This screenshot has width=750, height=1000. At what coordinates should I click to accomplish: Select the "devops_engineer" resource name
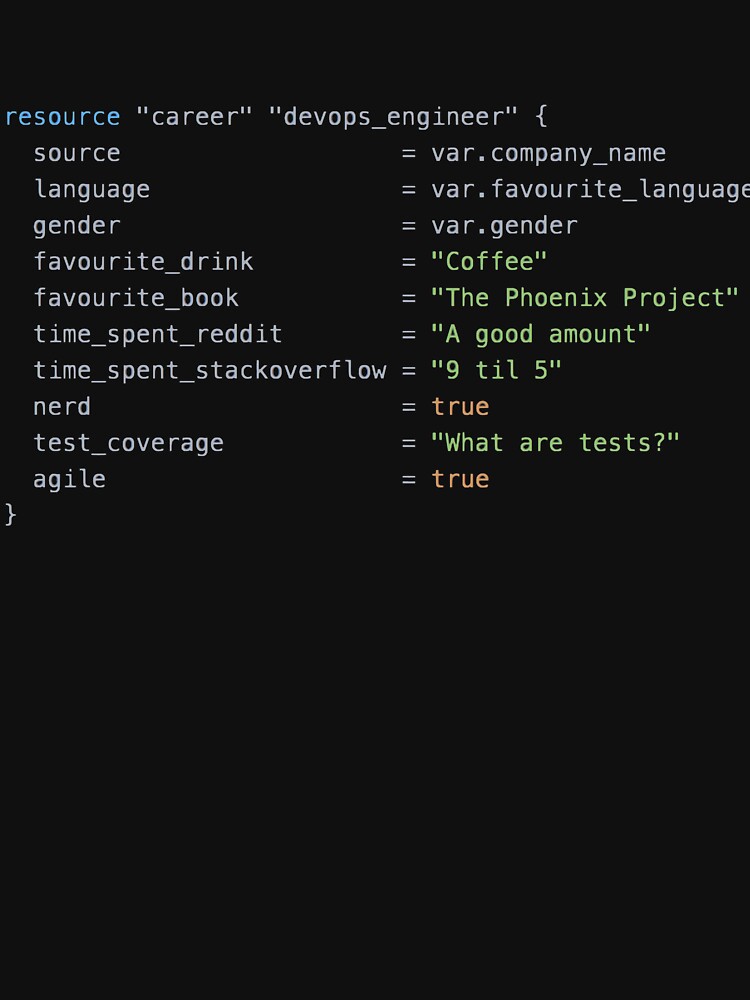click(x=393, y=117)
